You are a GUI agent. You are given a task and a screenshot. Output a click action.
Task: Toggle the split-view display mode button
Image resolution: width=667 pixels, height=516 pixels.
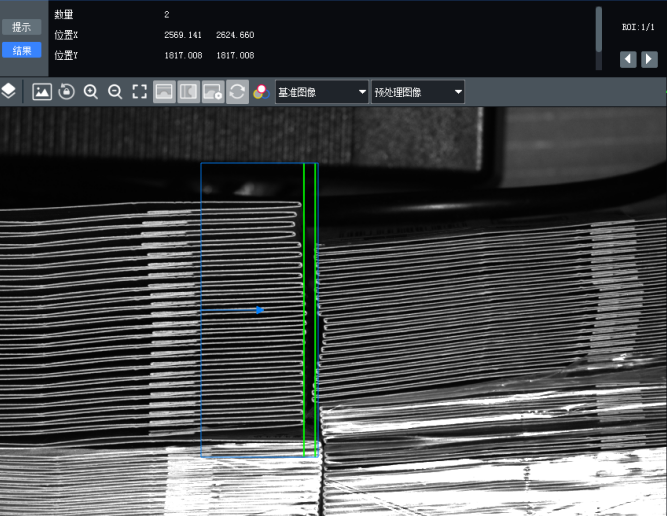(188, 92)
